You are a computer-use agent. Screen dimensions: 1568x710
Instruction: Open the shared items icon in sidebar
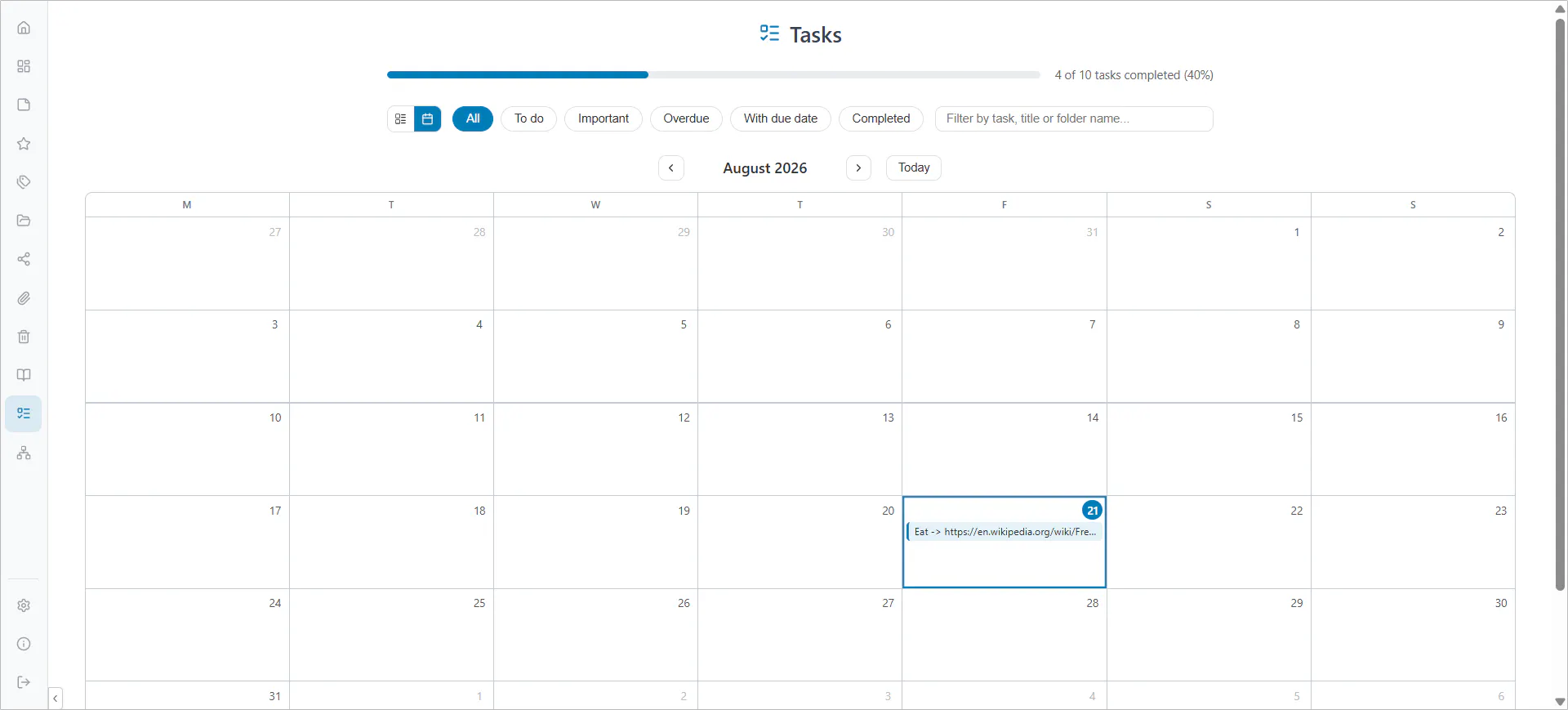(x=24, y=259)
